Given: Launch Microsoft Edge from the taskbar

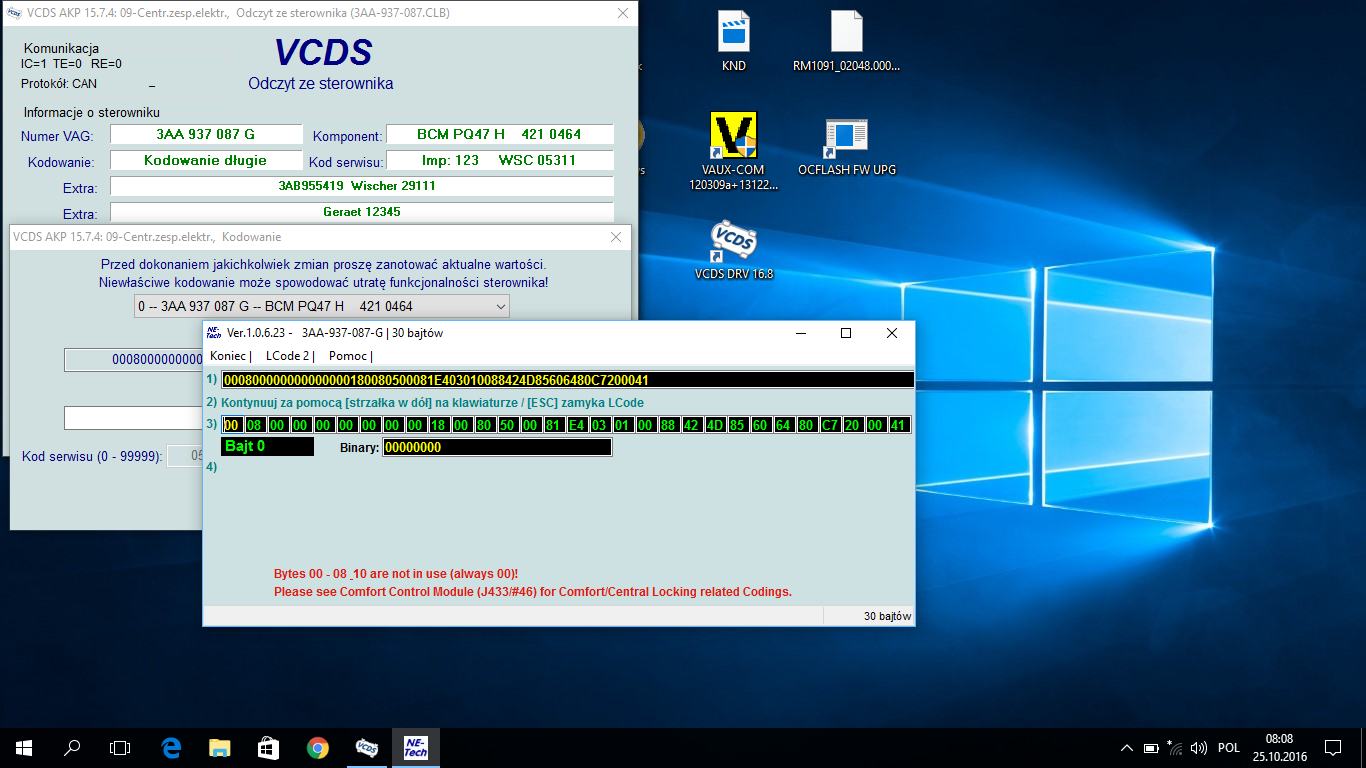Looking at the screenshot, I should [171, 747].
